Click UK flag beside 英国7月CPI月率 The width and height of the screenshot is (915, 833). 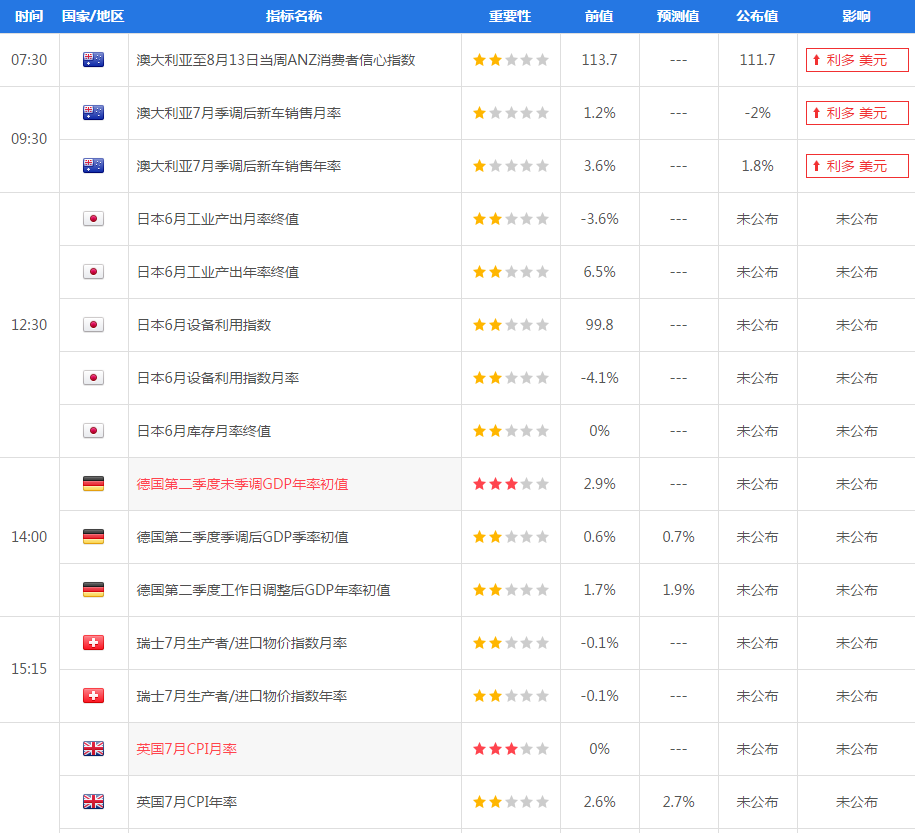(93, 749)
